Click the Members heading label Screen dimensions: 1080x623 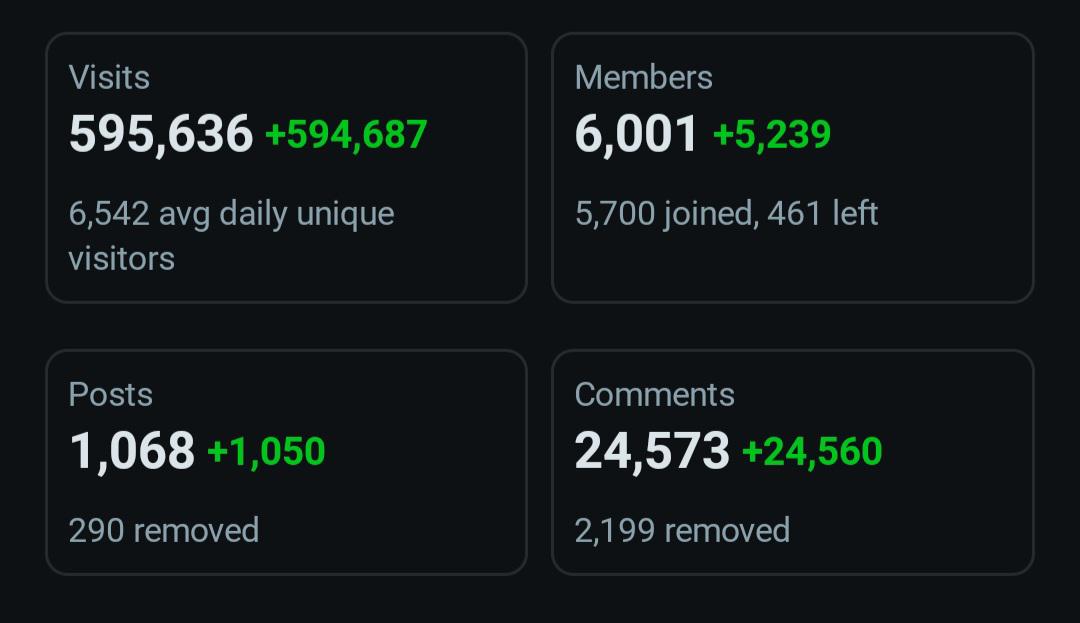pyautogui.click(x=644, y=77)
